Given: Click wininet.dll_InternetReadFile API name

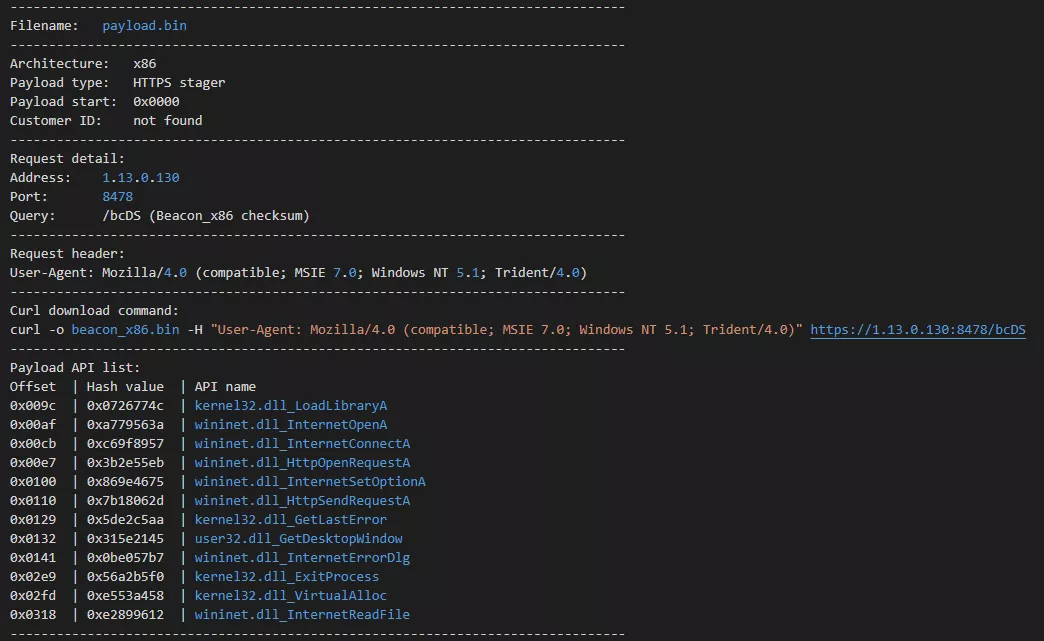Looking at the screenshot, I should coord(302,614).
